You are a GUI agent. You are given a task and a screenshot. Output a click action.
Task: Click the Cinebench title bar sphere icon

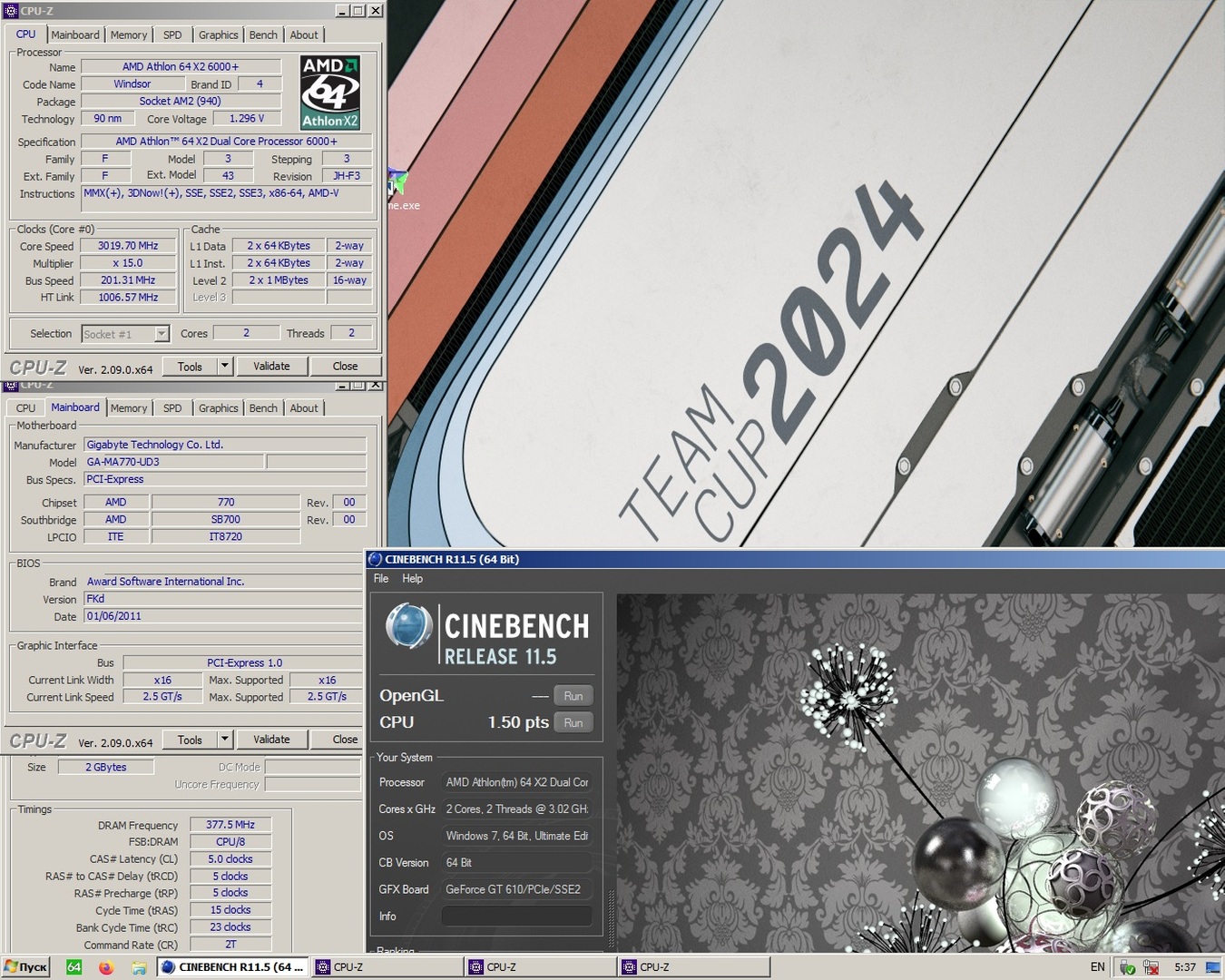[x=375, y=559]
